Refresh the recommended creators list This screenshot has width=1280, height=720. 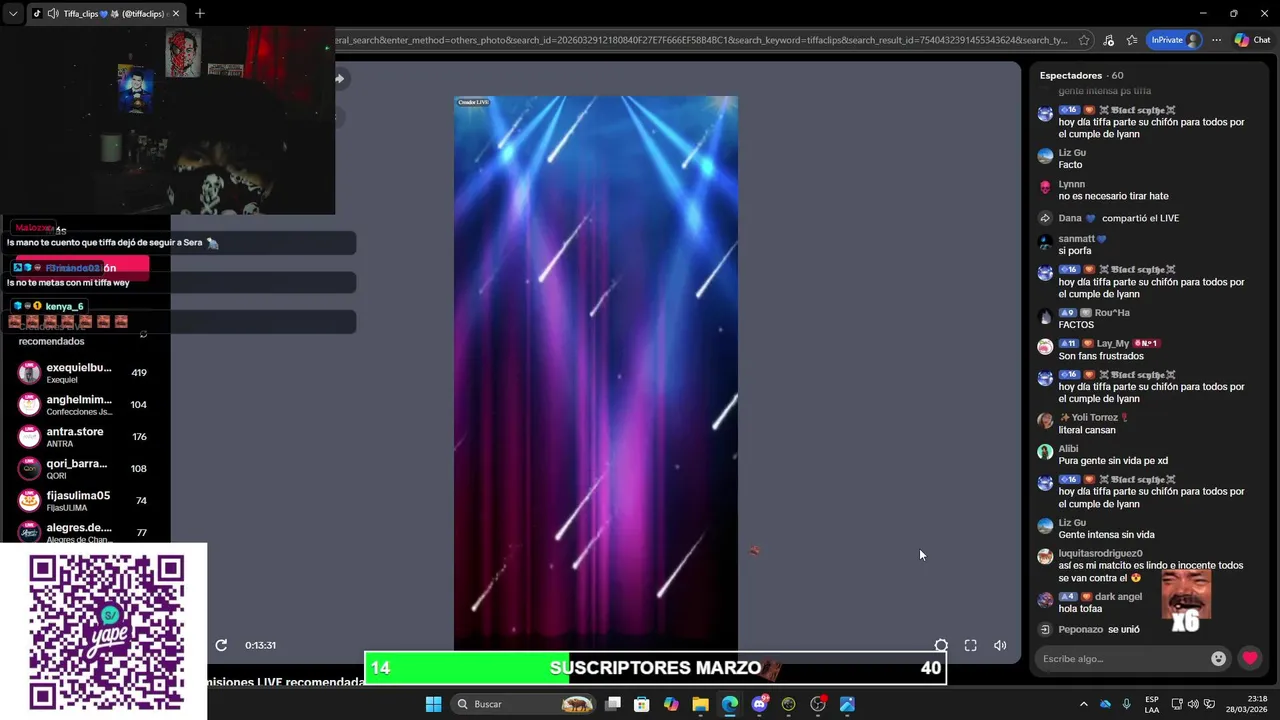143,334
